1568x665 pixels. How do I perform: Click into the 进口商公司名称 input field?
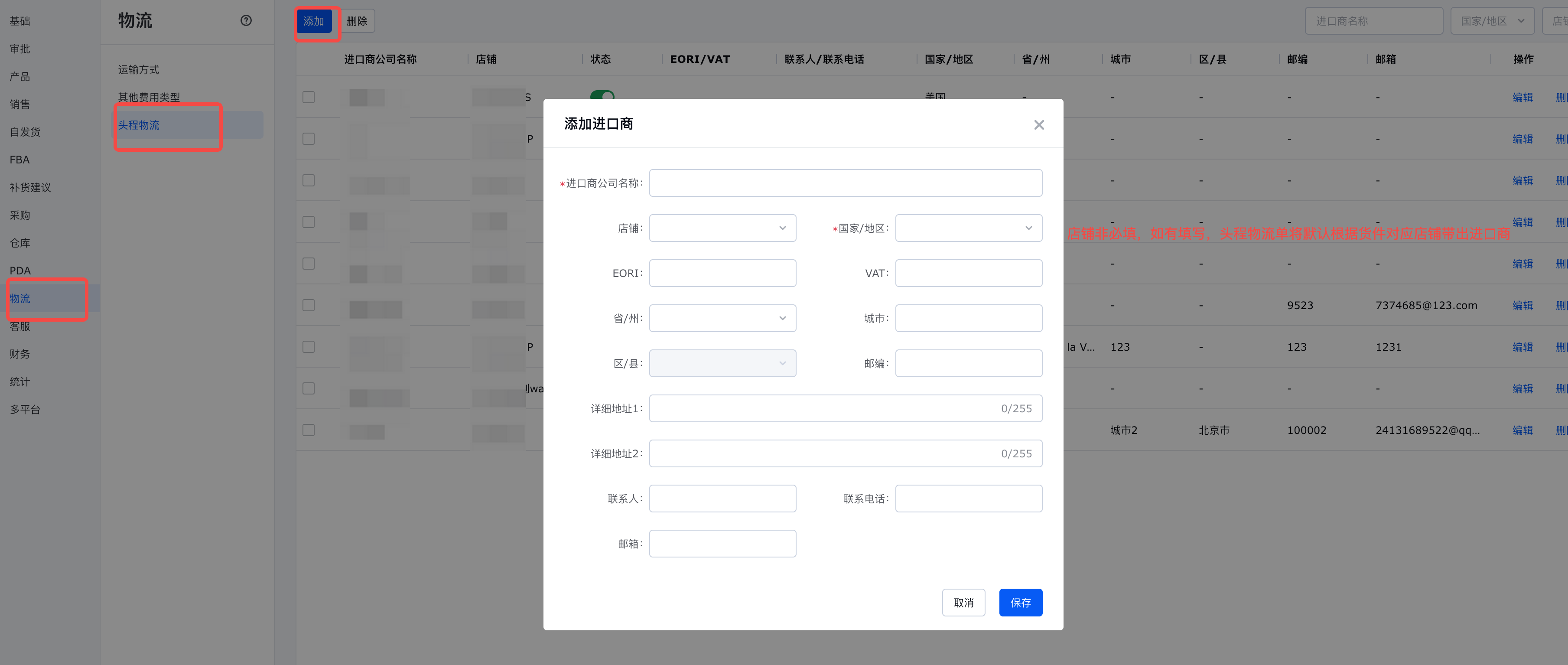coord(846,183)
